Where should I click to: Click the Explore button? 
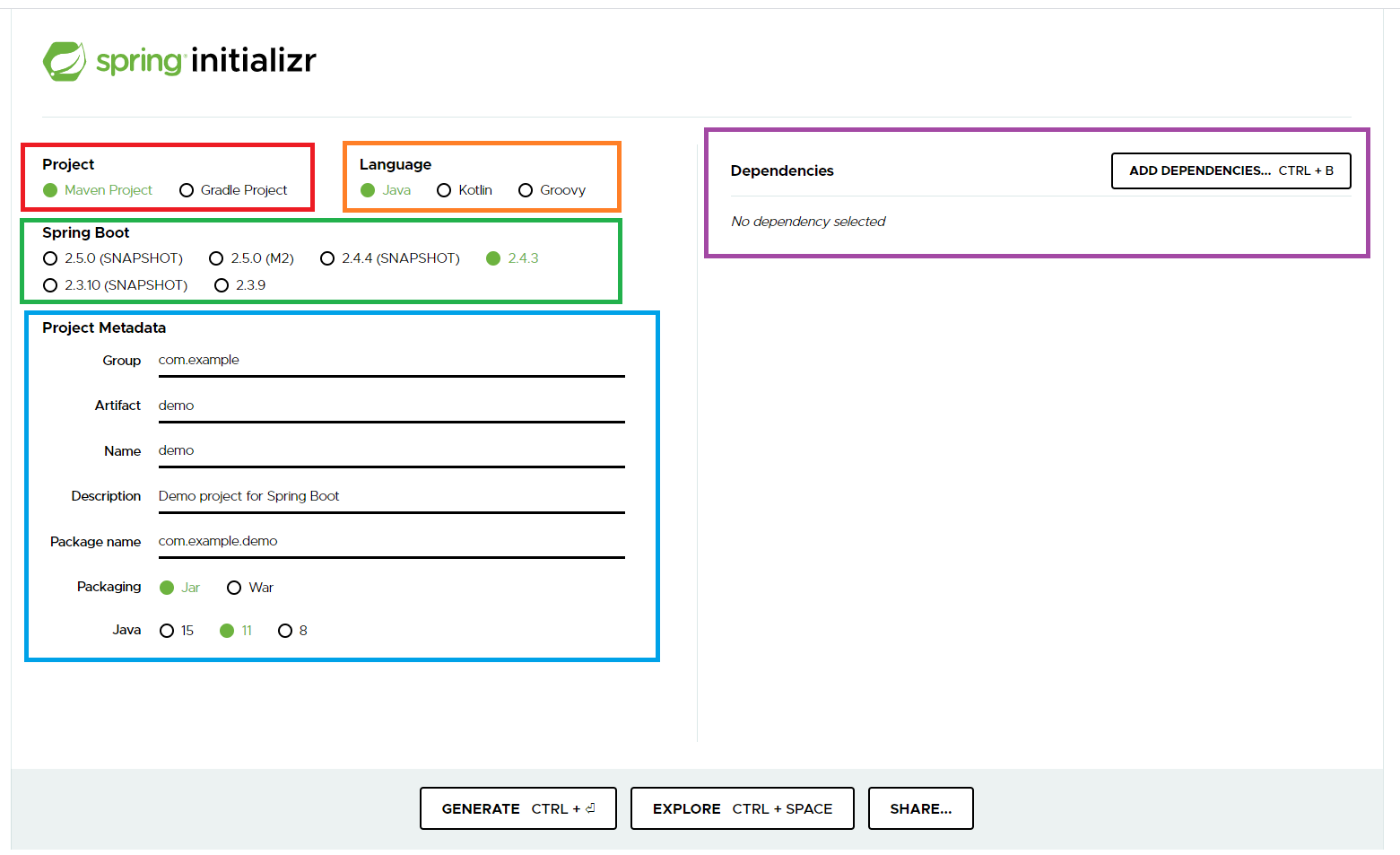743,808
